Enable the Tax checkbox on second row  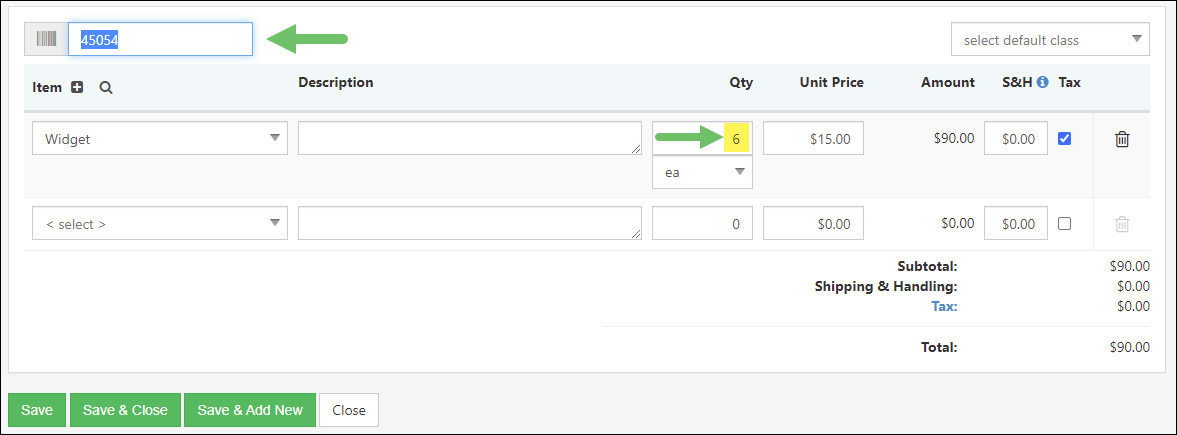coord(1064,224)
